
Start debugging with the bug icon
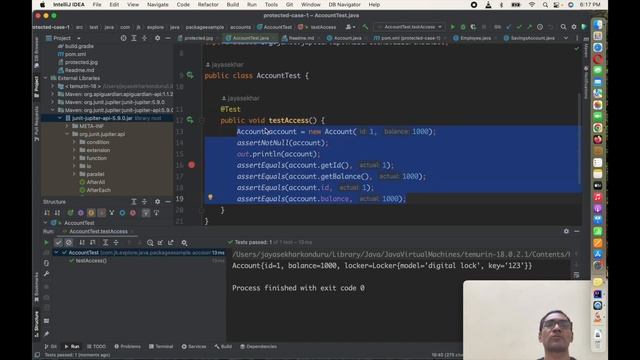pos(463,27)
